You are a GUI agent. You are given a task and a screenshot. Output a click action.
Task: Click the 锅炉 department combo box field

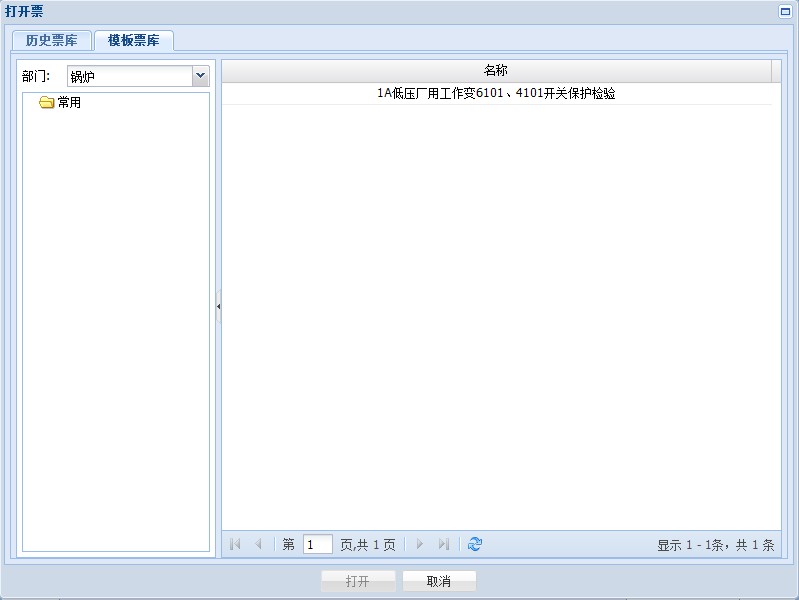click(x=128, y=76)
